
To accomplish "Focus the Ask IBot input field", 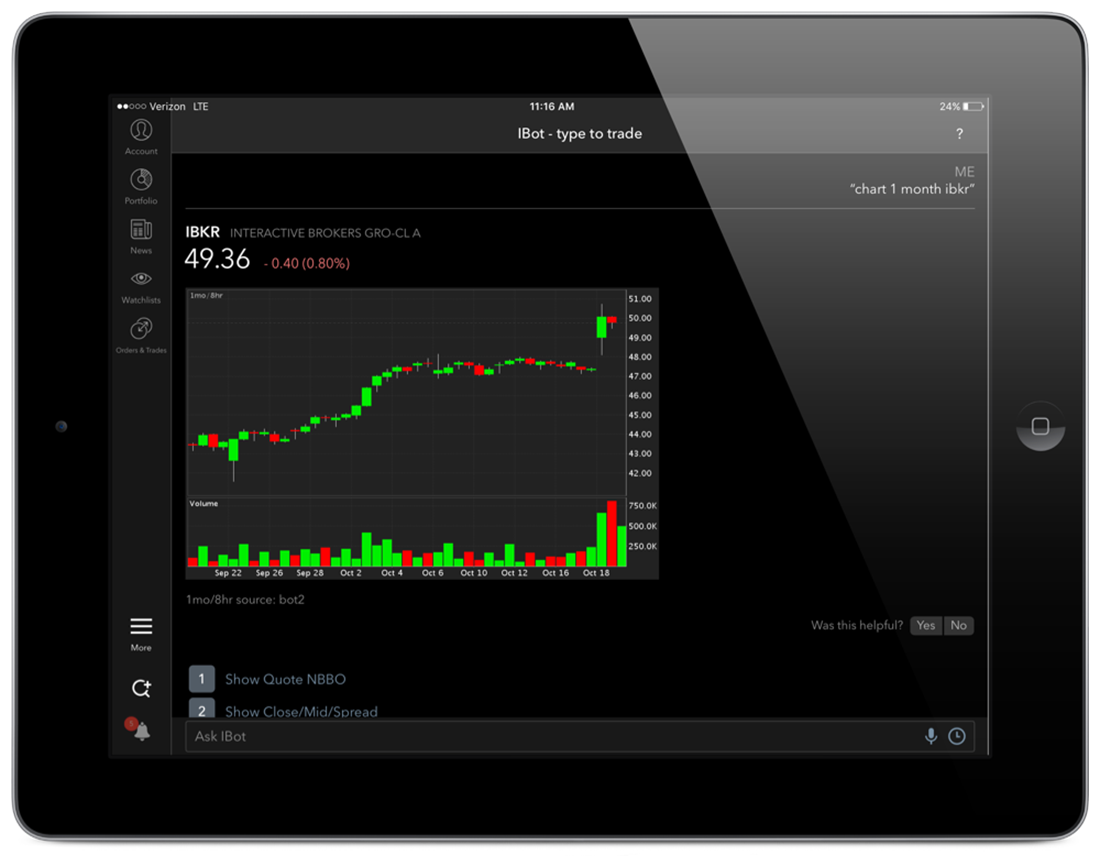I will coord(579,736).
